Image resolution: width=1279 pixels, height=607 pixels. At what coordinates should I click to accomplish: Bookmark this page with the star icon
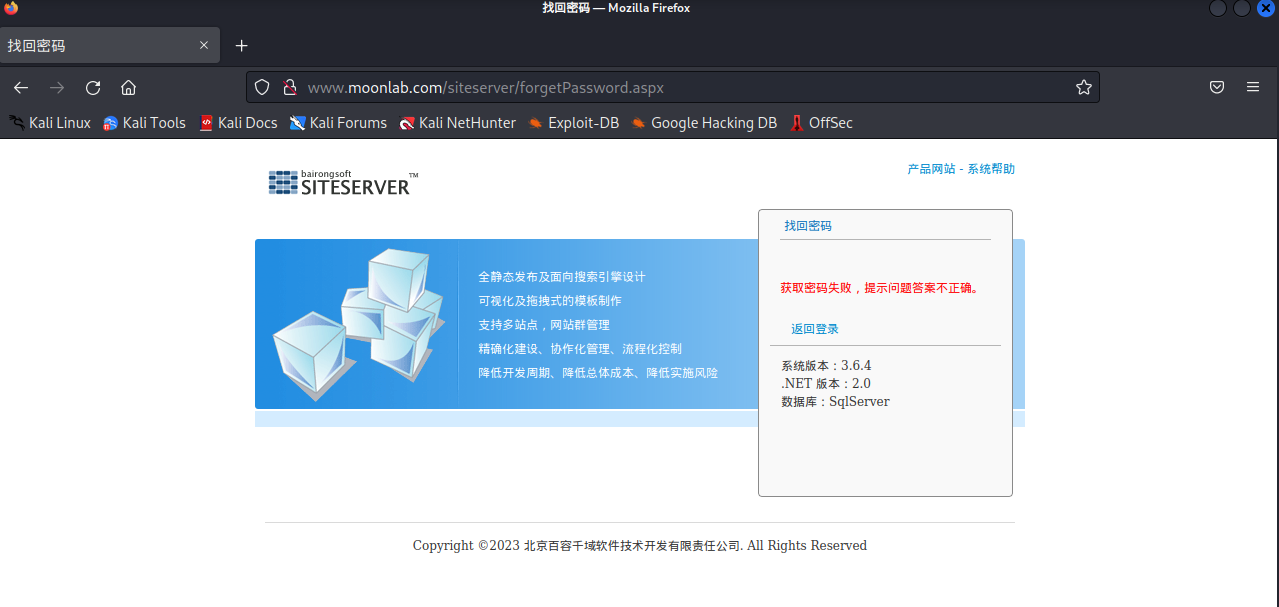(1083, 87)
